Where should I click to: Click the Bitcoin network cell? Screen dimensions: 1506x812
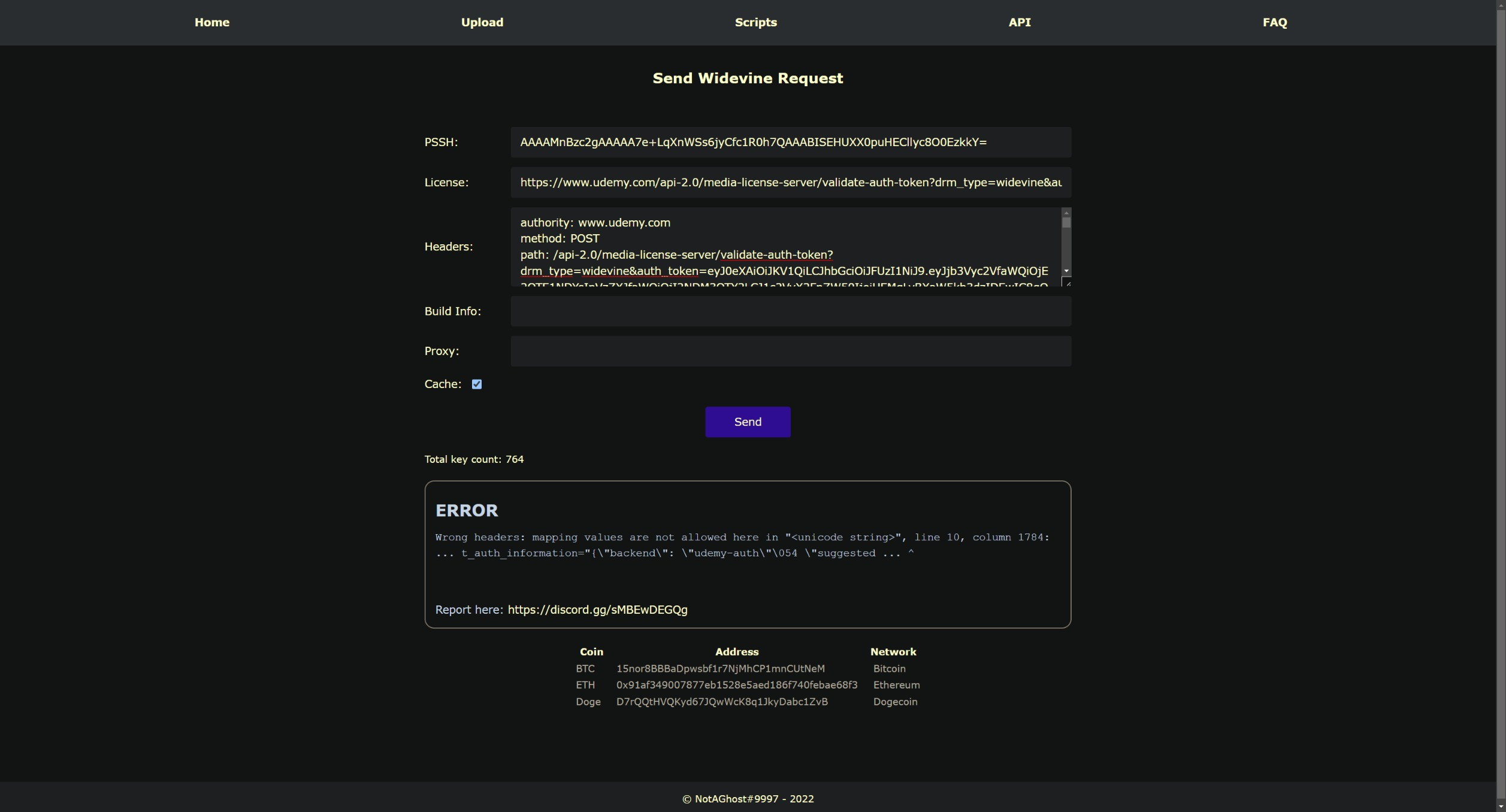tap(889, 668)
